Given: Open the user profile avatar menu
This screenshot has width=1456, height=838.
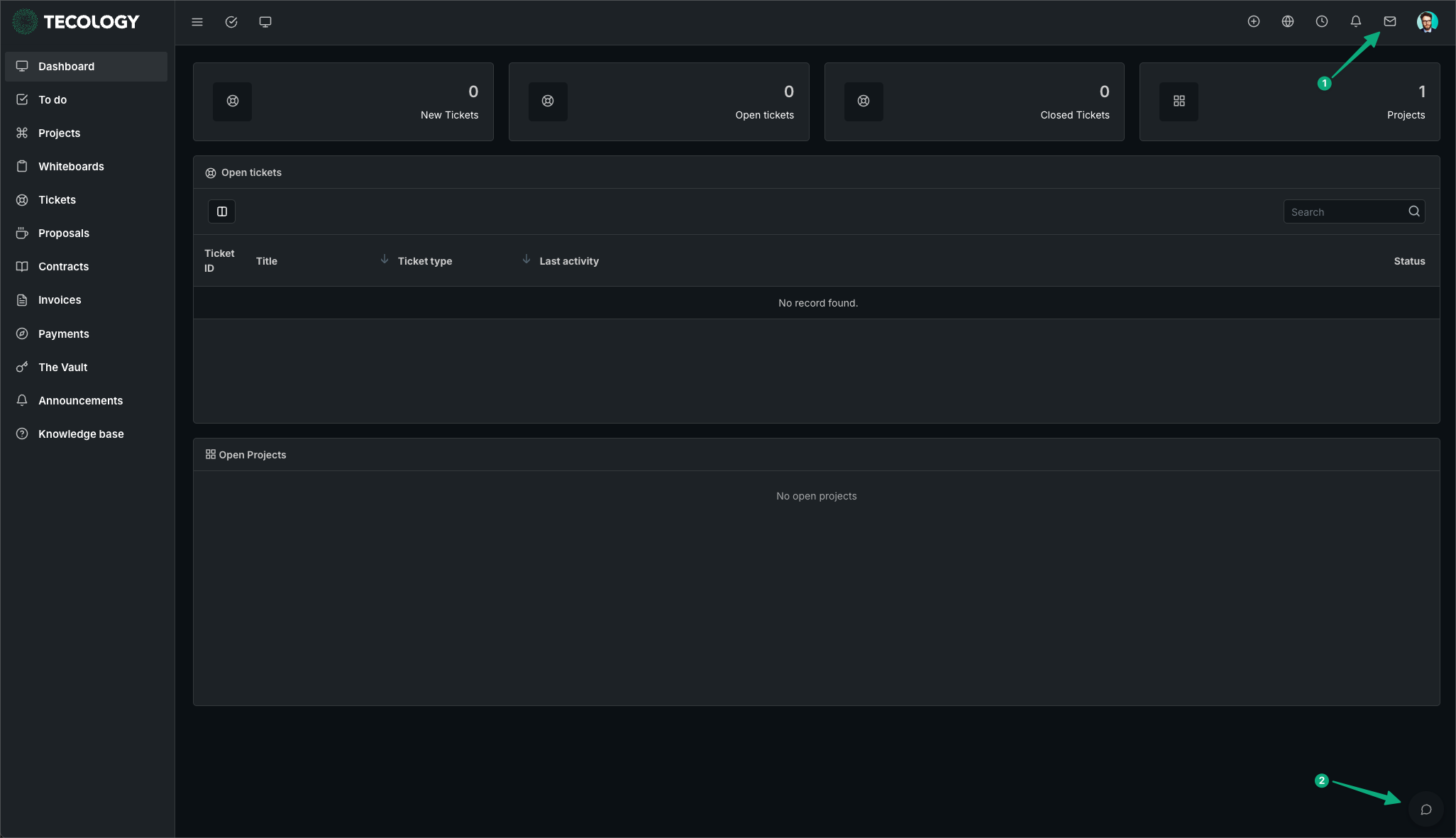Looking at the screenshot, I should 1427,22.
